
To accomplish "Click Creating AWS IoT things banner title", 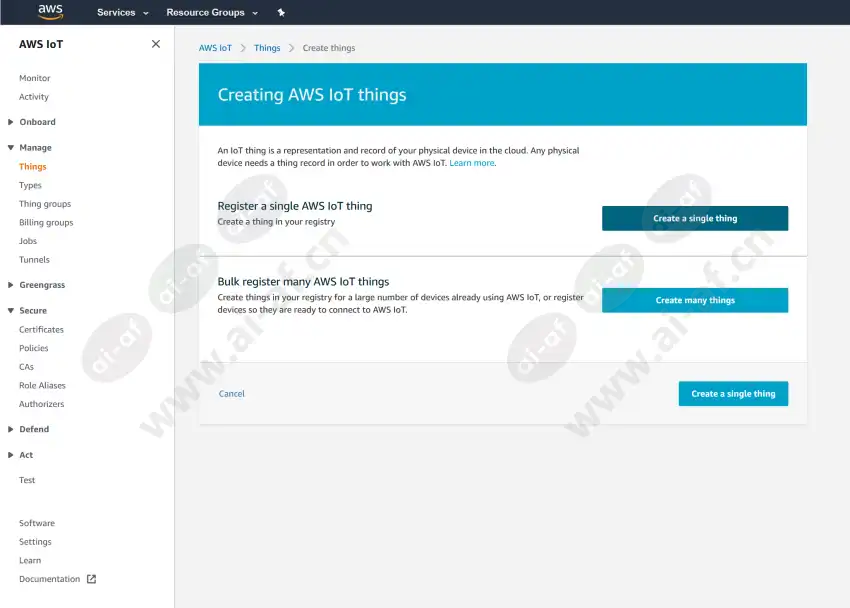I will point(312,95).
